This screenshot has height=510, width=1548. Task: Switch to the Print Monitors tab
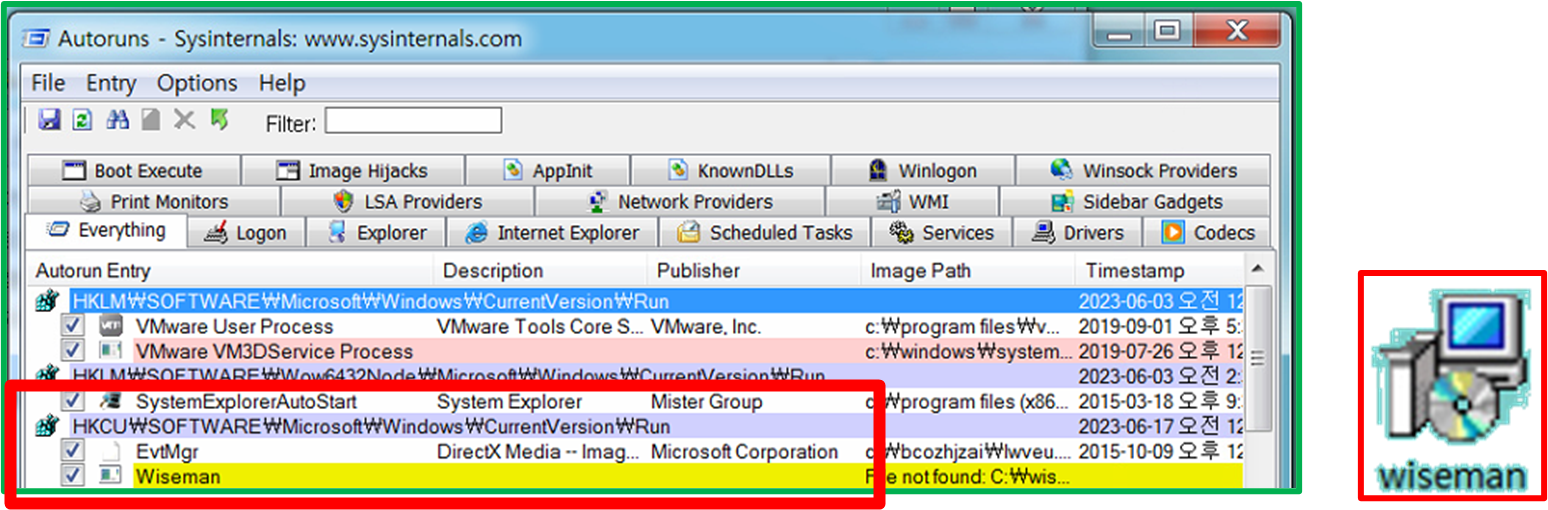154,202
